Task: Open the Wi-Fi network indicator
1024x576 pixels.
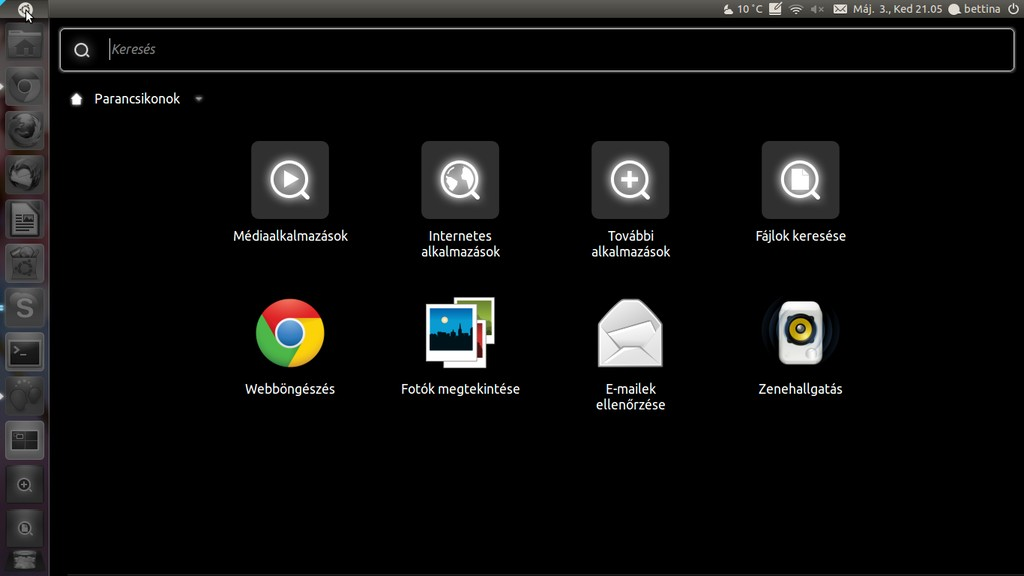Action: click(796, 9)
